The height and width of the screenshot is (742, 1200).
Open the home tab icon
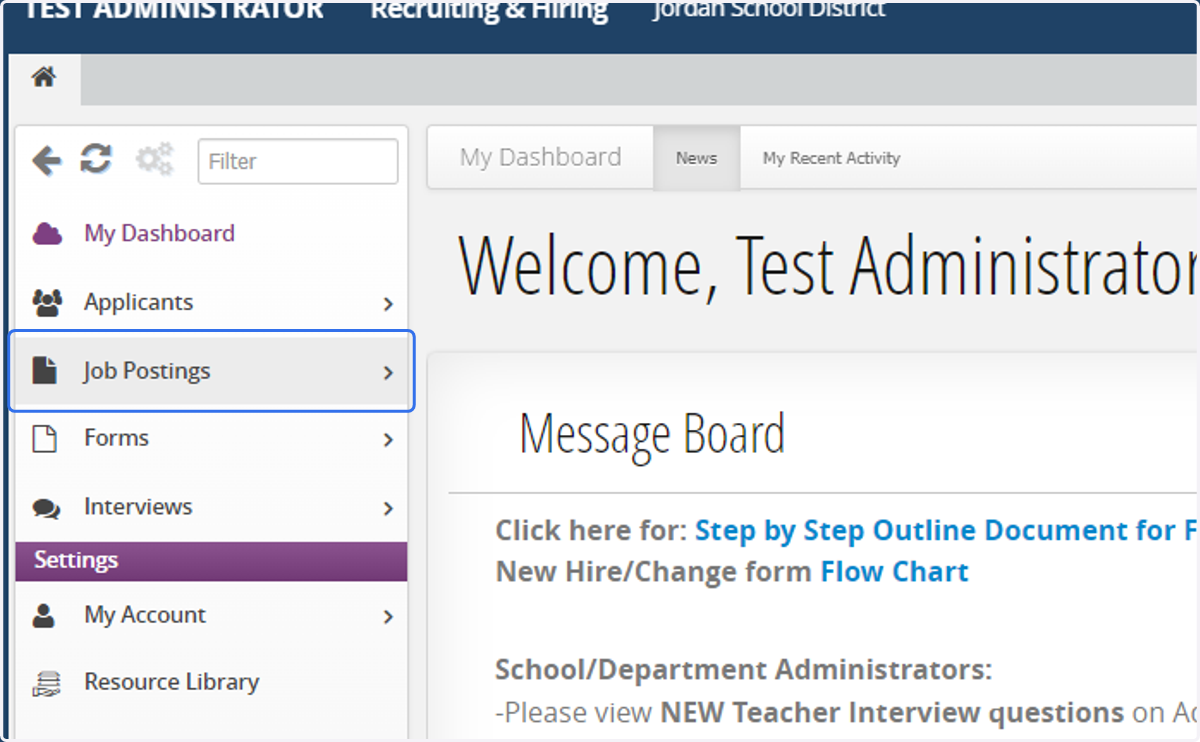coord(43,76)
